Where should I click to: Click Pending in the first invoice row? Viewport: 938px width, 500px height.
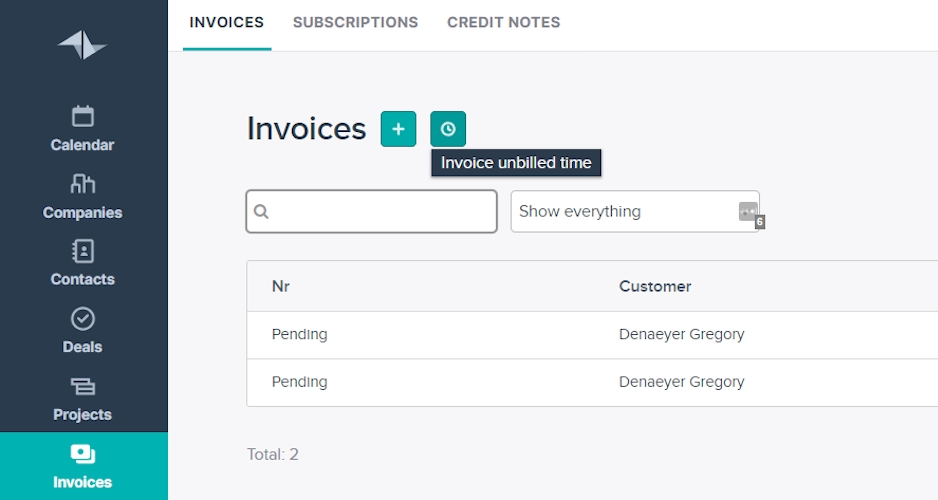click(x=299, y=334)
